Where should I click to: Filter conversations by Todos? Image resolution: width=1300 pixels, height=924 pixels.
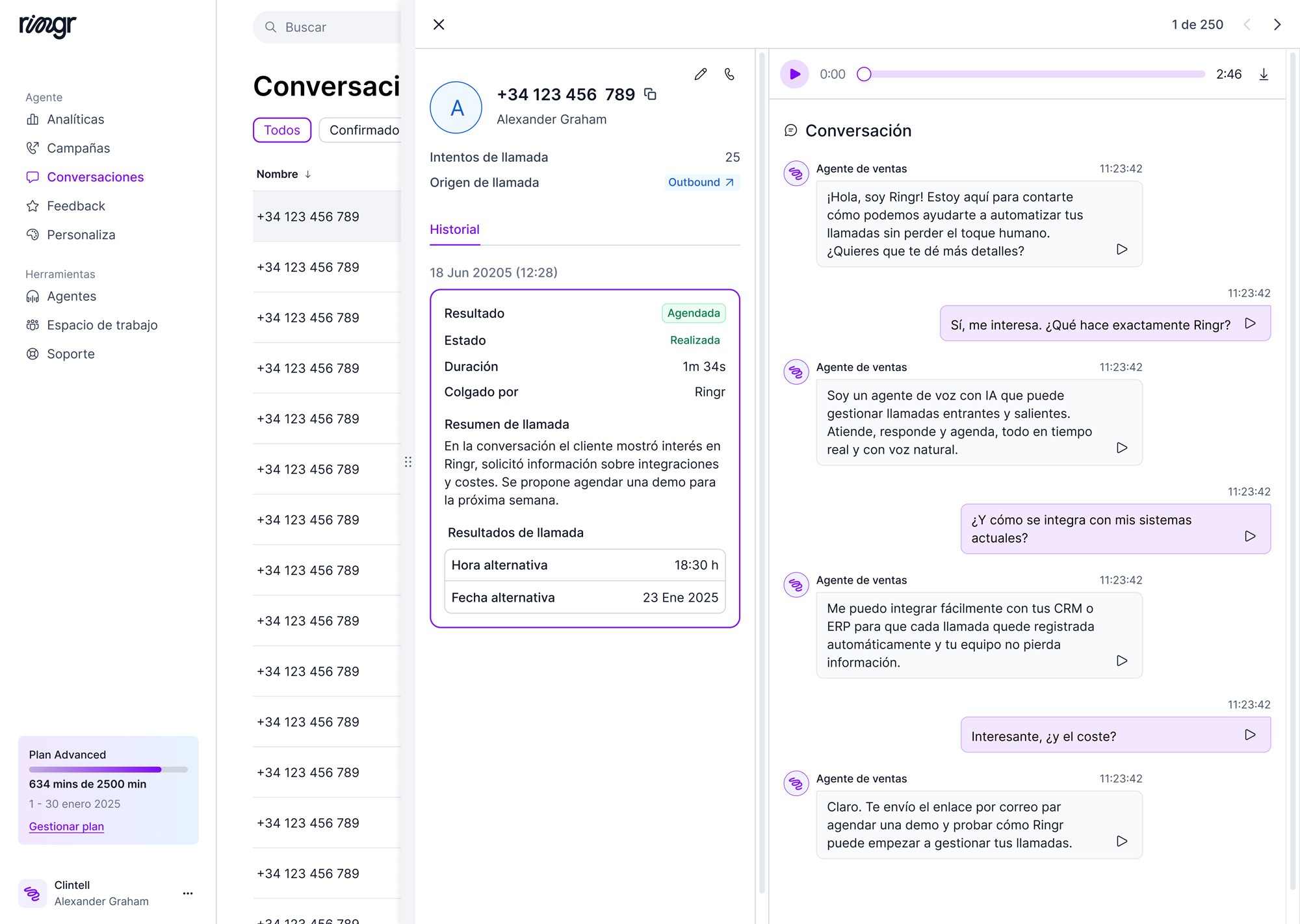click(x=281, y=129)
